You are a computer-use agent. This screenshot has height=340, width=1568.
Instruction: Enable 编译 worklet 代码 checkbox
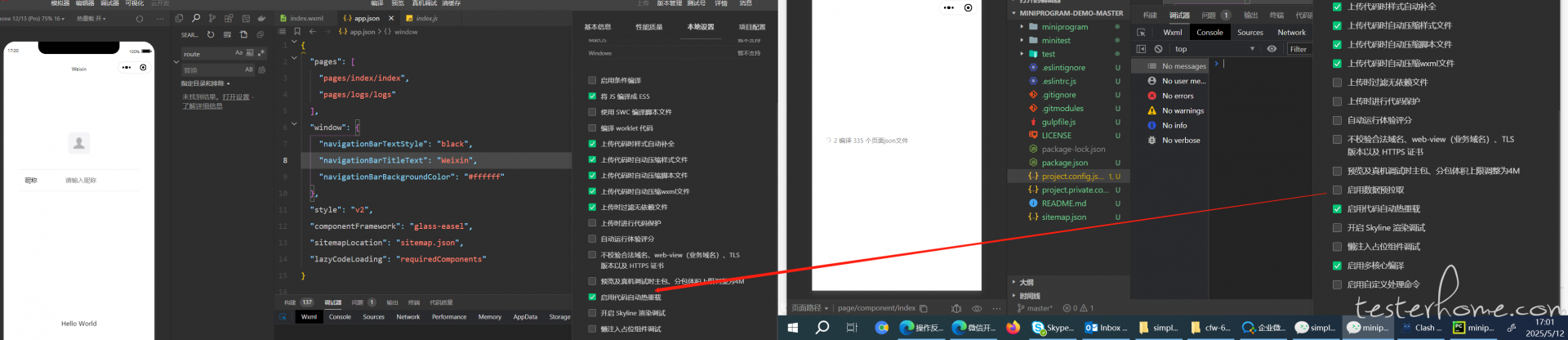tap(592, 128)
